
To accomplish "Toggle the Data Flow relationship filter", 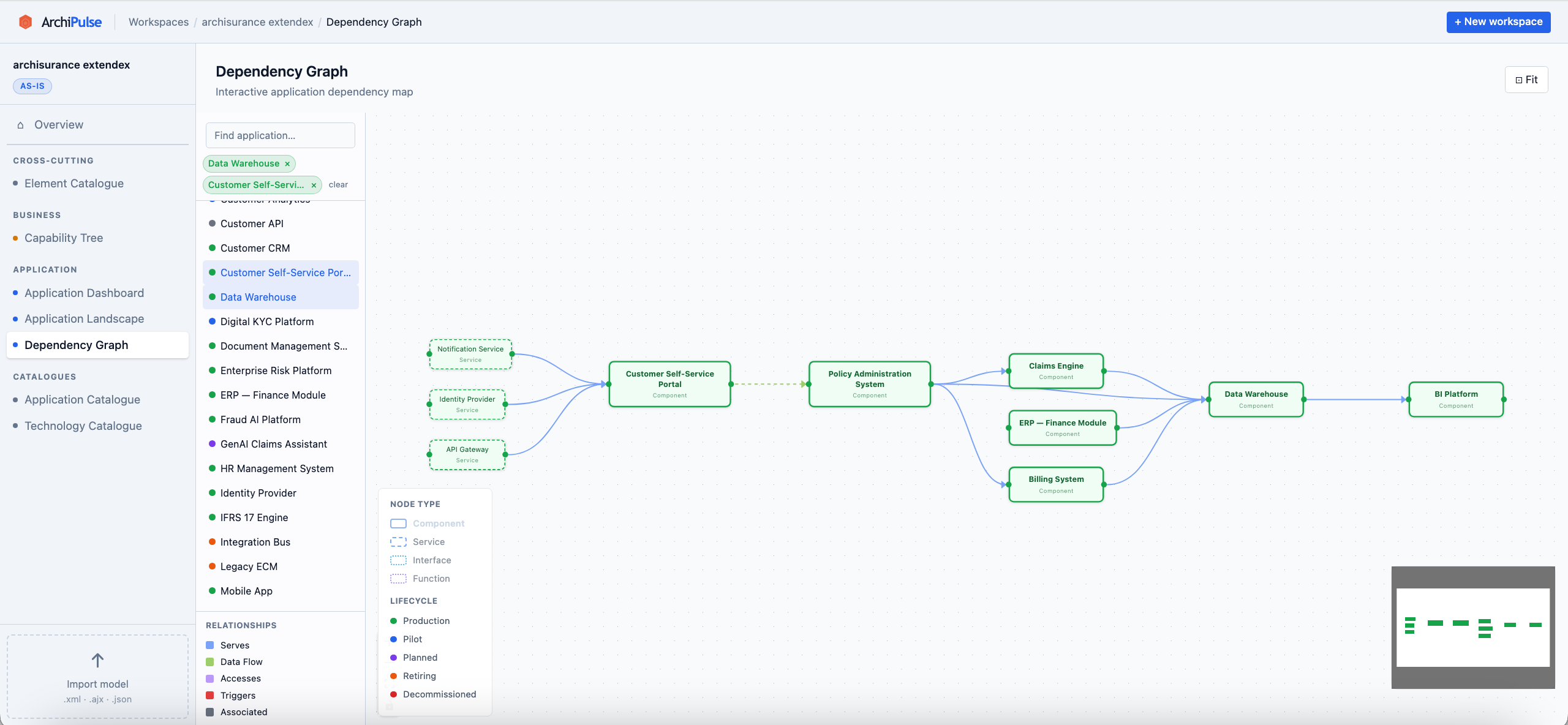I will tap(211, 662).
